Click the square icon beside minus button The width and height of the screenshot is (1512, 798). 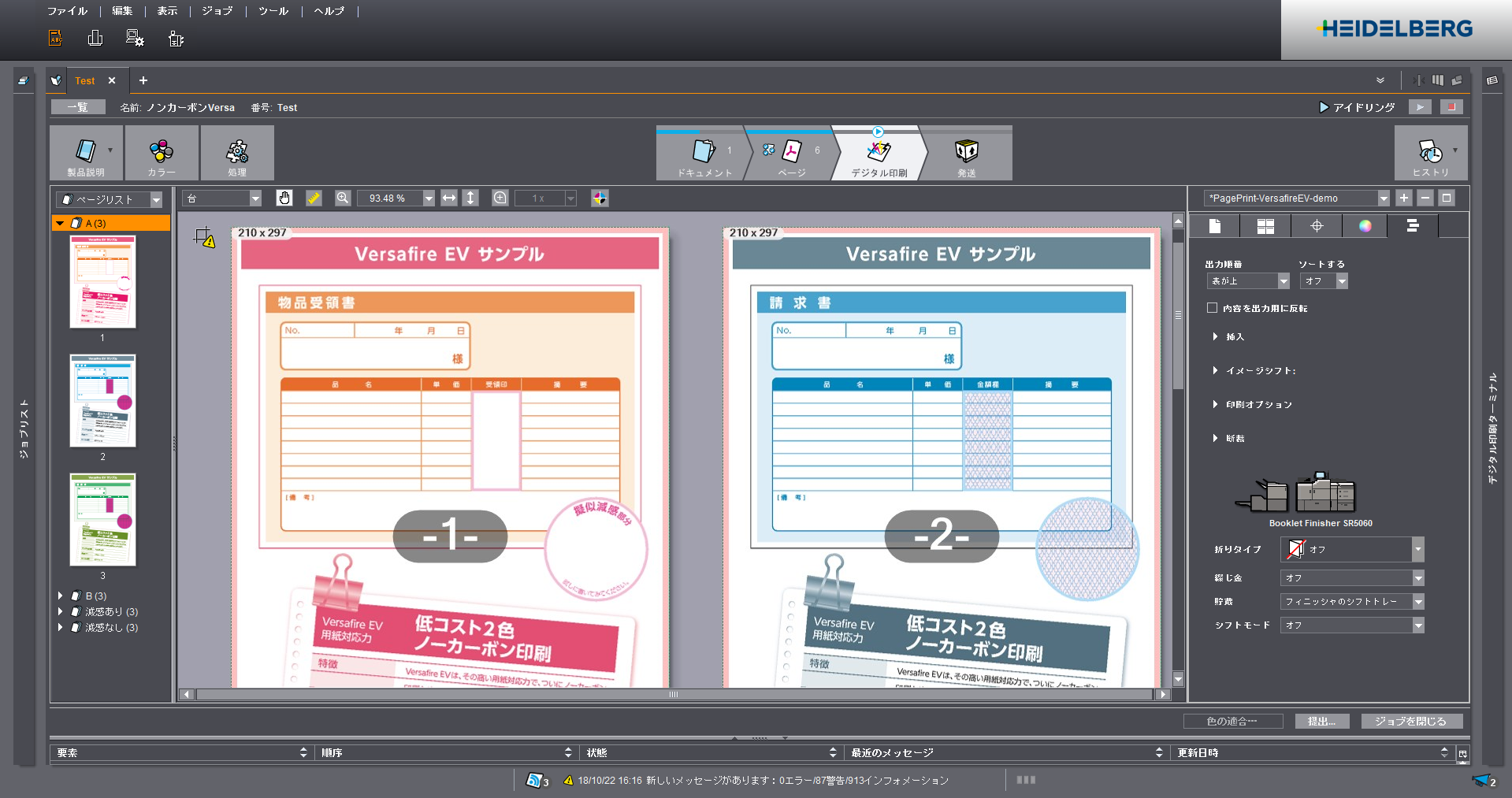(1447, 199)
